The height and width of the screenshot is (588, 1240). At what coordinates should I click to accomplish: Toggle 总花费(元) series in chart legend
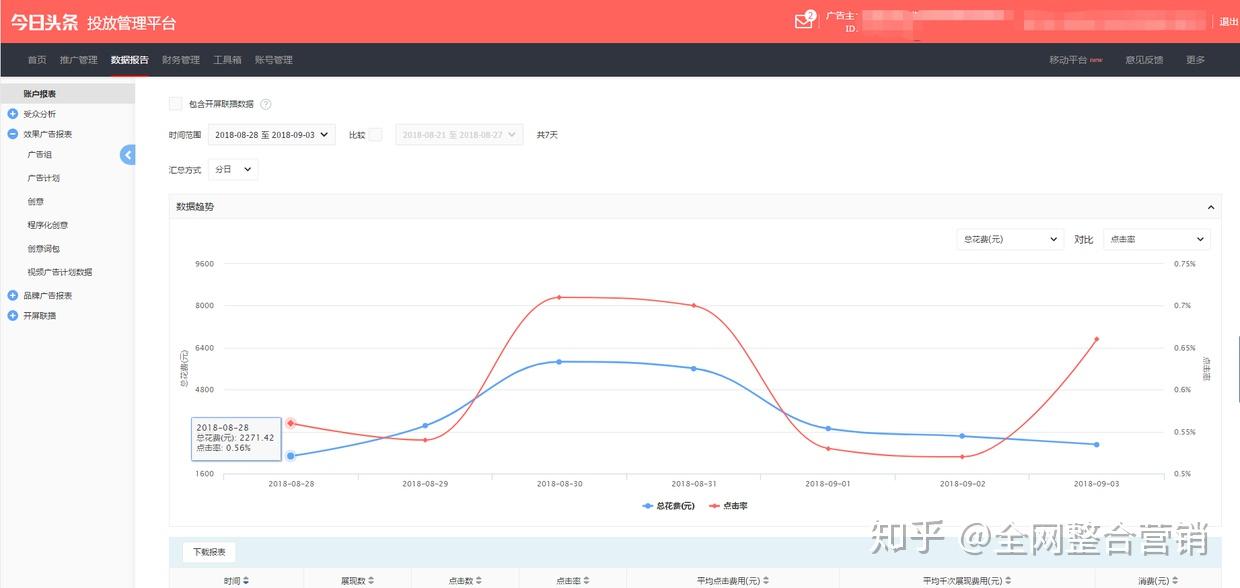pyautogui.click(x=668, y=506)
